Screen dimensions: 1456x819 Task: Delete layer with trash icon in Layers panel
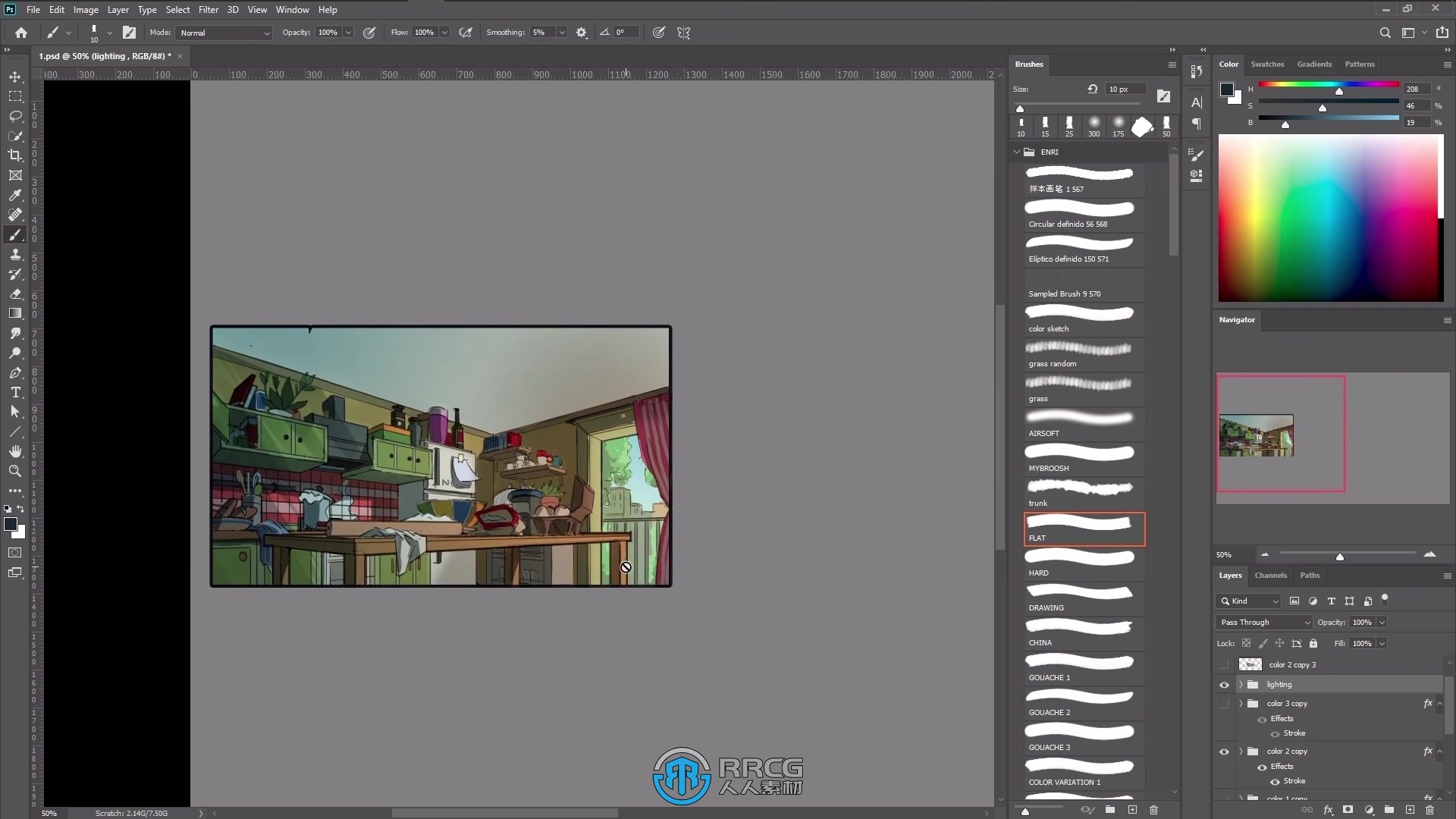point(1430,810)
